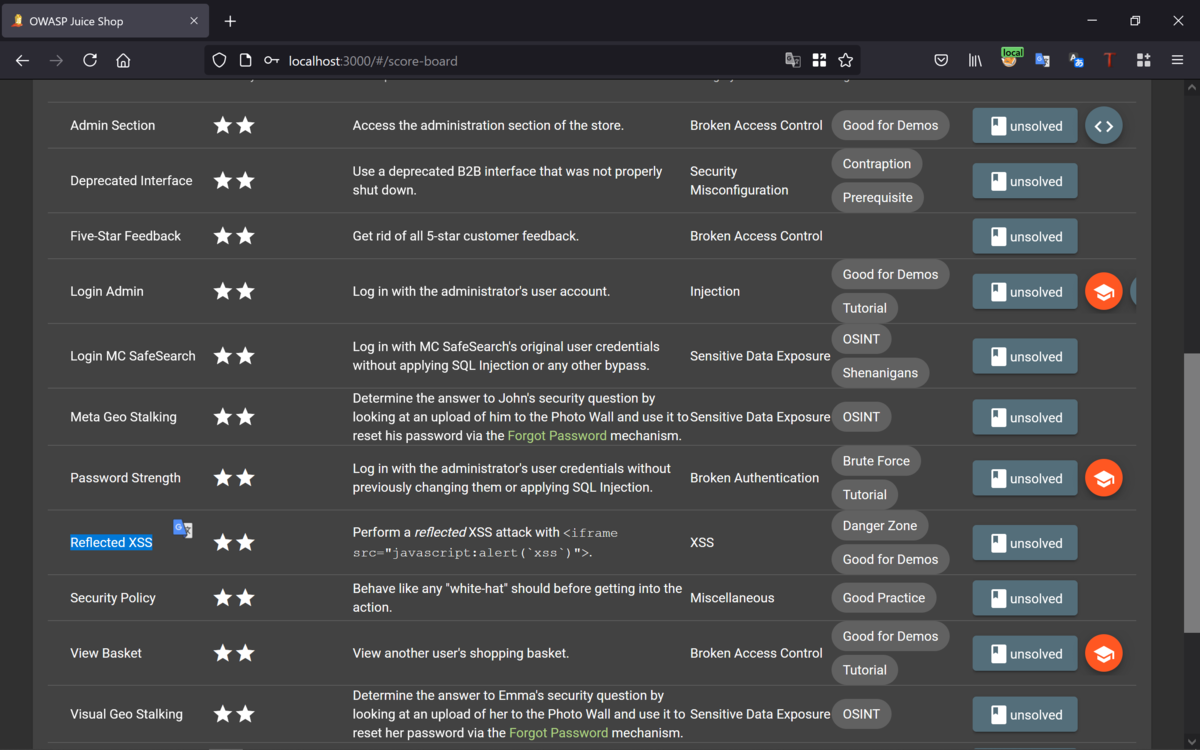Open the tracking protection shield icon
Image resolution: width=1200 pixels, height=750 pixels.
(219, 60)
